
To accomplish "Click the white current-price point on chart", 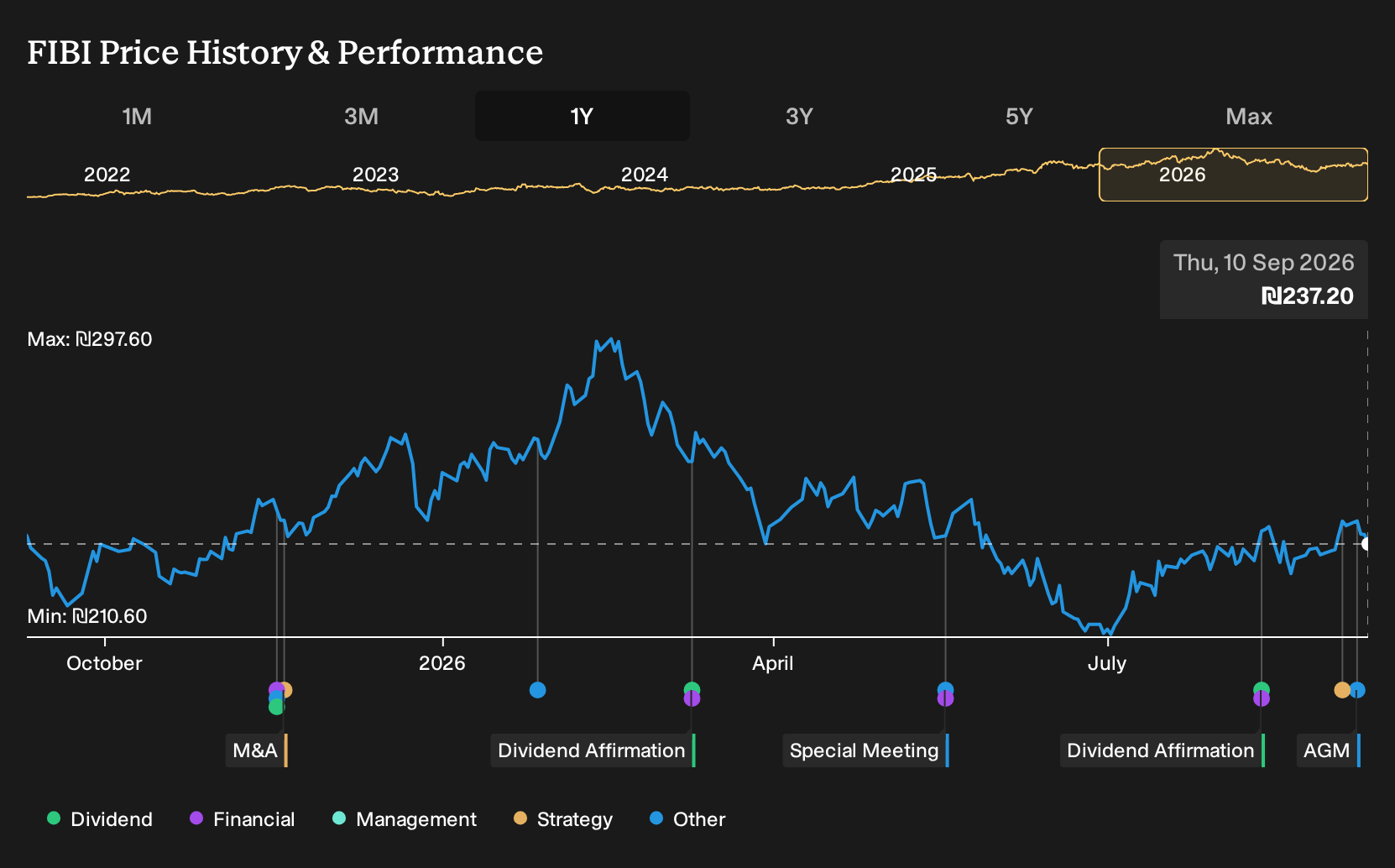I will [x=1366, y=544].
